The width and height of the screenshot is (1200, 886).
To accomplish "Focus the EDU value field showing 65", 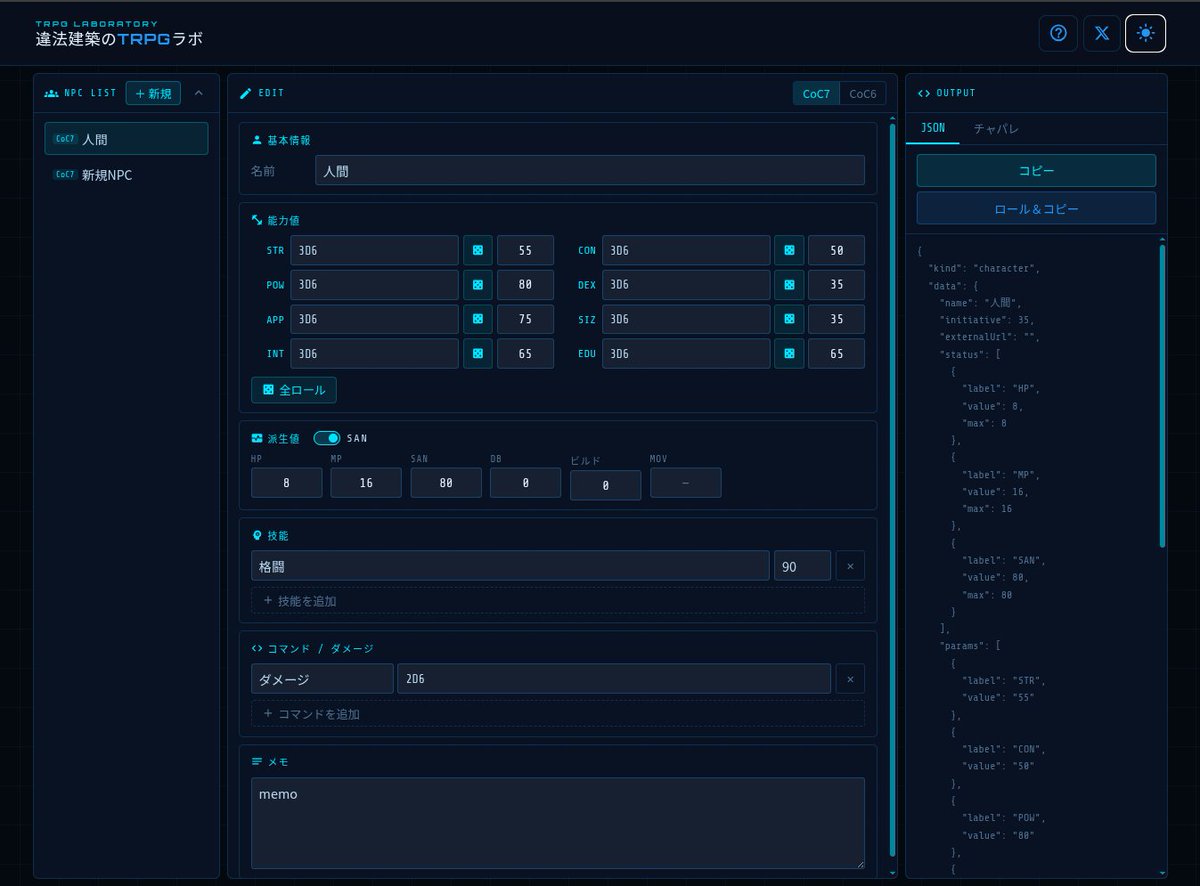I will (836, 354).
